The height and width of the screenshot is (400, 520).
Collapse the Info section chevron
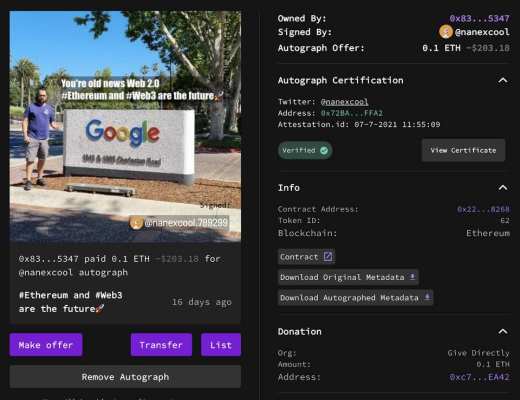[x=503, y=188]
